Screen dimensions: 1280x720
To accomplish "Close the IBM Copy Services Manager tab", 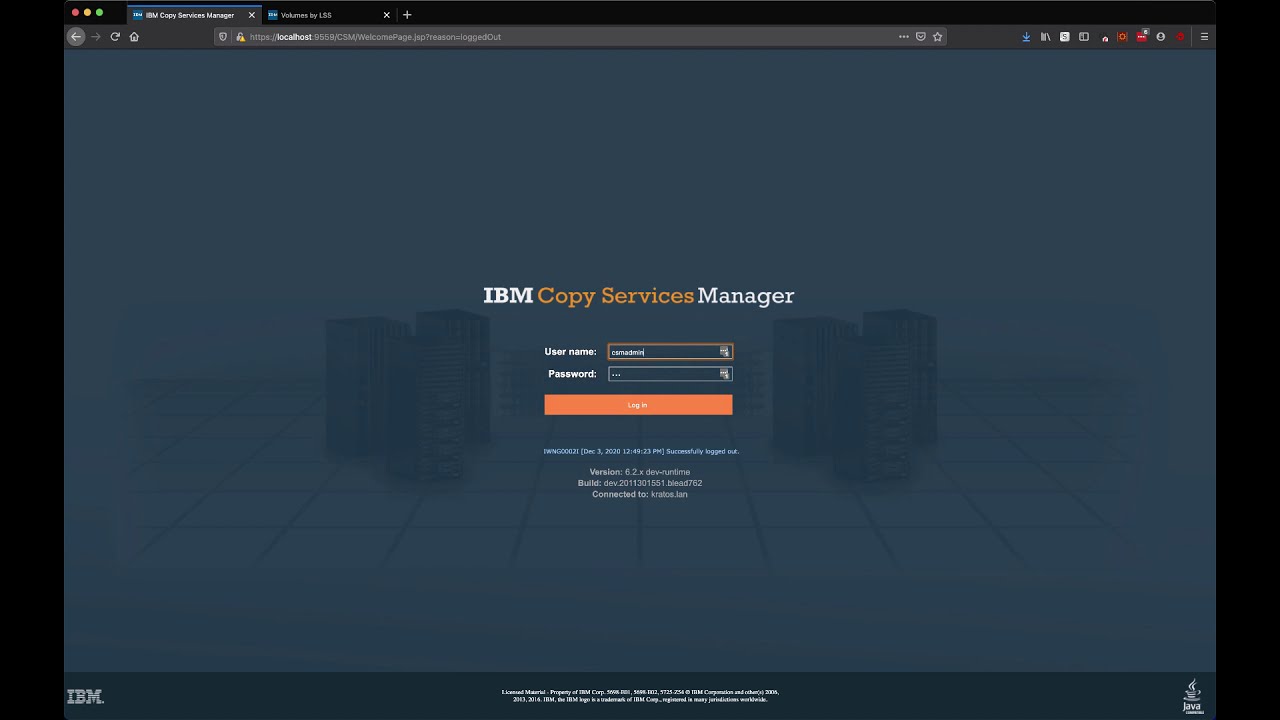I will tap(252, 15).
